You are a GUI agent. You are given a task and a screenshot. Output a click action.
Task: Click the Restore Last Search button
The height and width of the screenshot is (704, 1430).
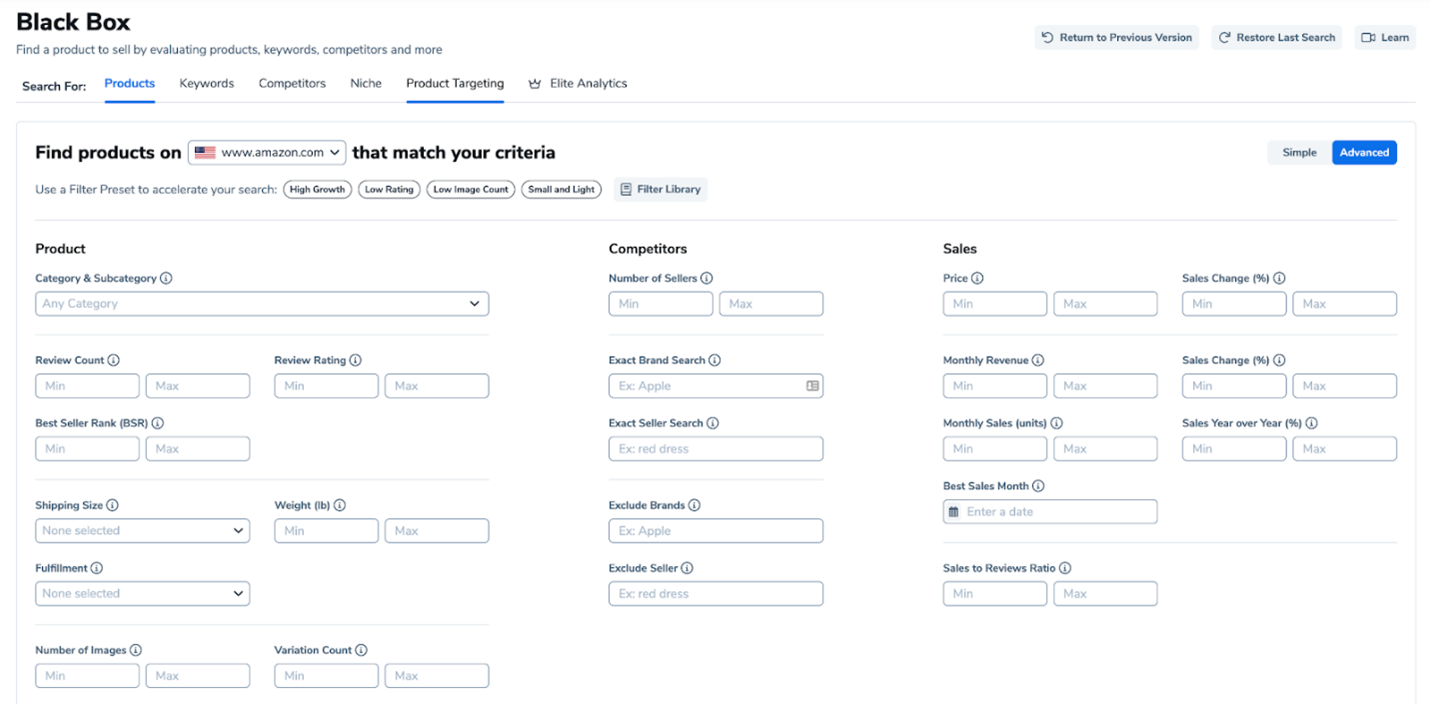(1276, 38)
